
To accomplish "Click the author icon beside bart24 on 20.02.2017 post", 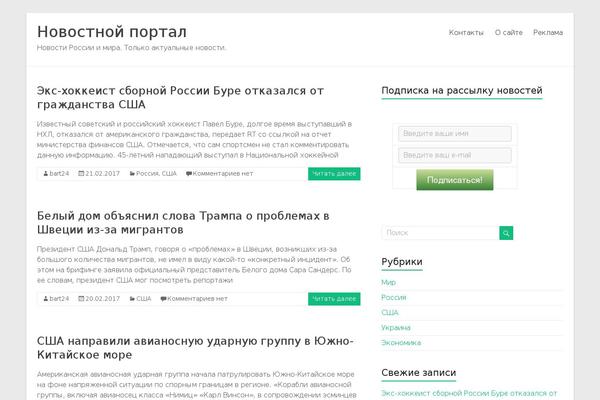I will click(x=46, y=299).
